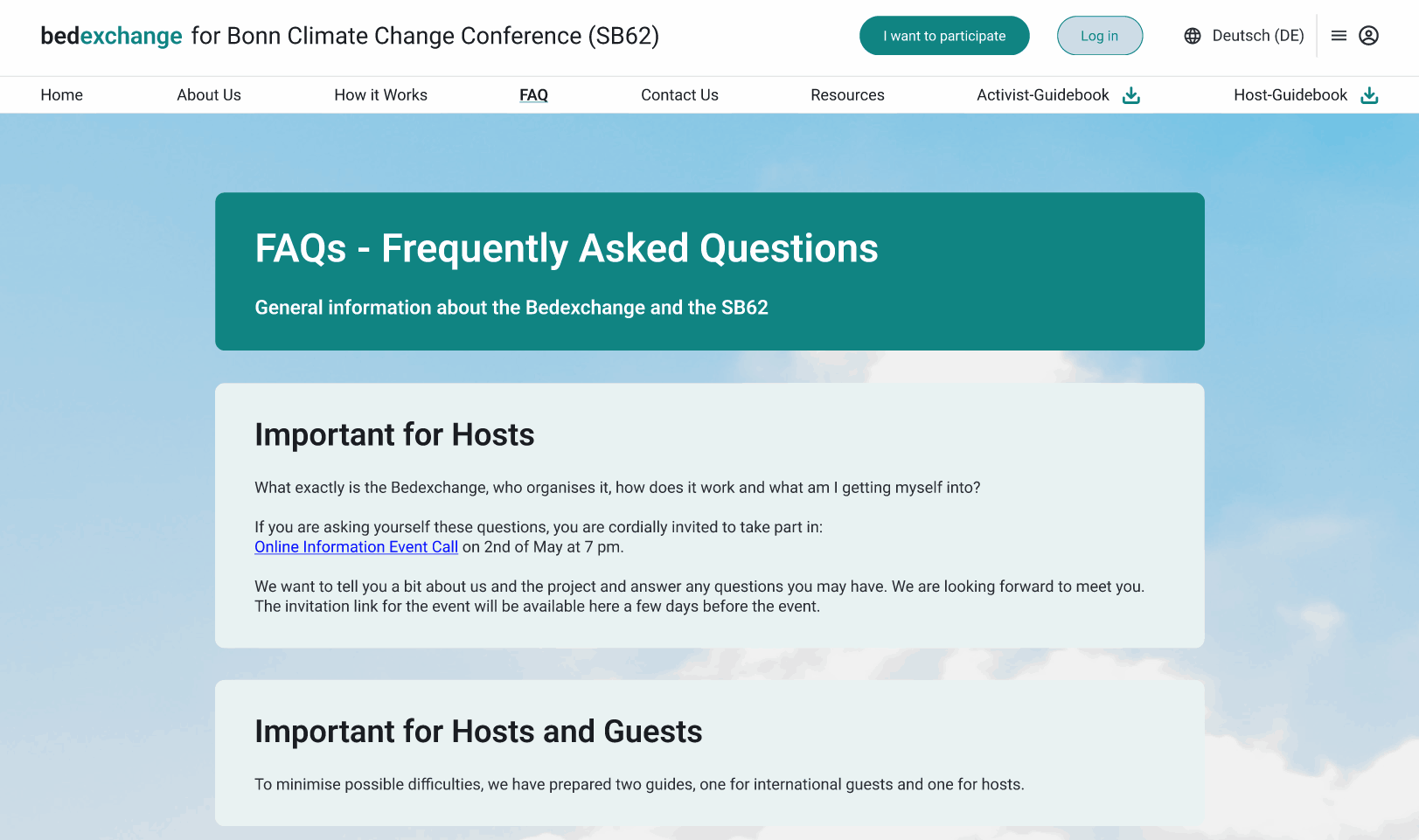Click the user account profile icon
The image size is (1419, 840).
click(x=1369, y=36)
